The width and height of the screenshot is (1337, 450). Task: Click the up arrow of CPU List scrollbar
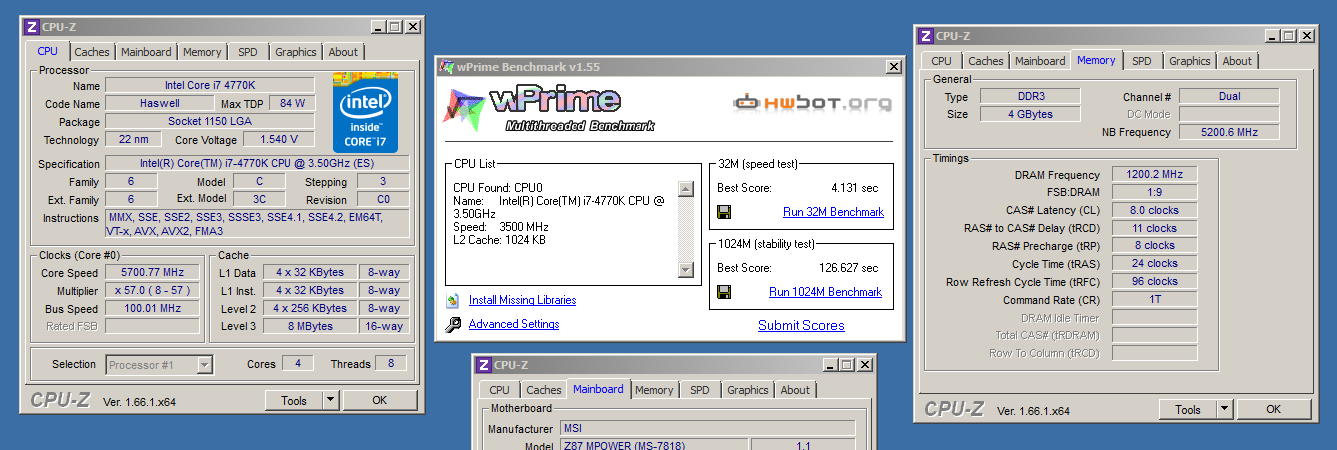[x=685, y=189]
